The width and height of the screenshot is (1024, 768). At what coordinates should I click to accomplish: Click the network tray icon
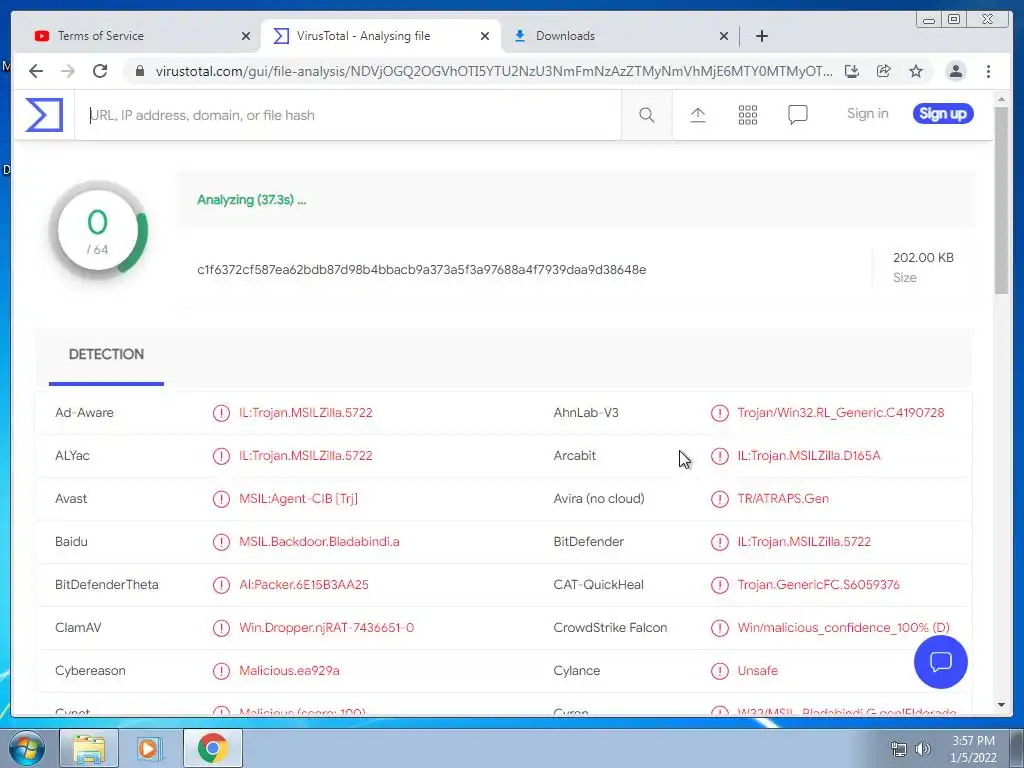pos(899,749)
